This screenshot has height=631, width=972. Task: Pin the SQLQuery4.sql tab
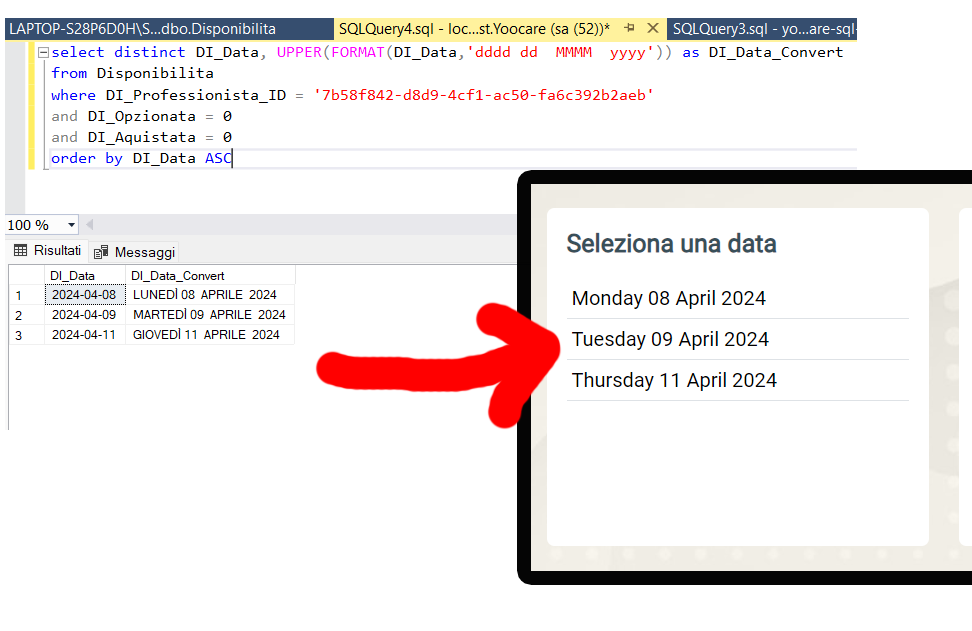[629, 28]
